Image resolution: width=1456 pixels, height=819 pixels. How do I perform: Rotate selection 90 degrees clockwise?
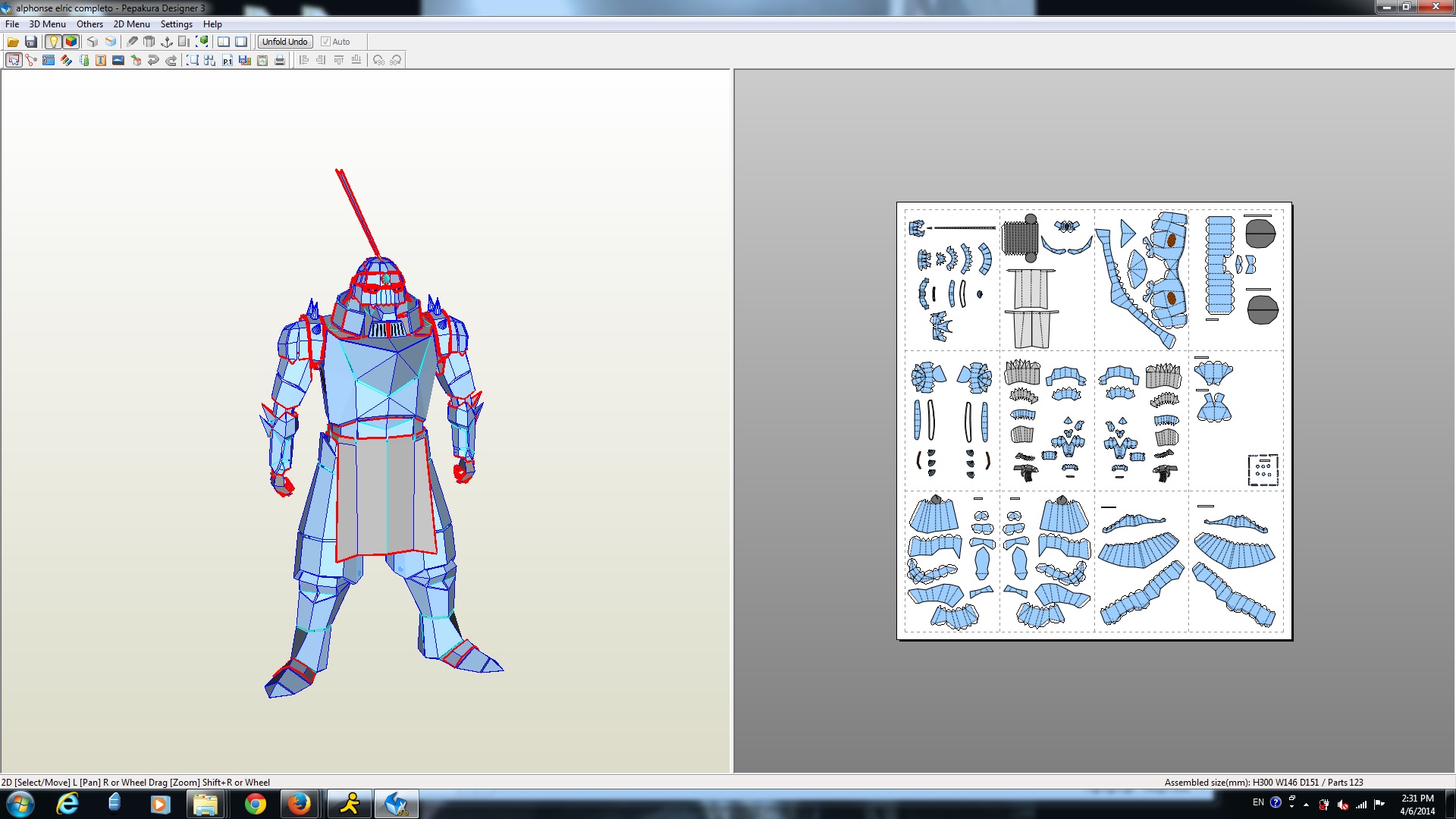tap(396, 60)
